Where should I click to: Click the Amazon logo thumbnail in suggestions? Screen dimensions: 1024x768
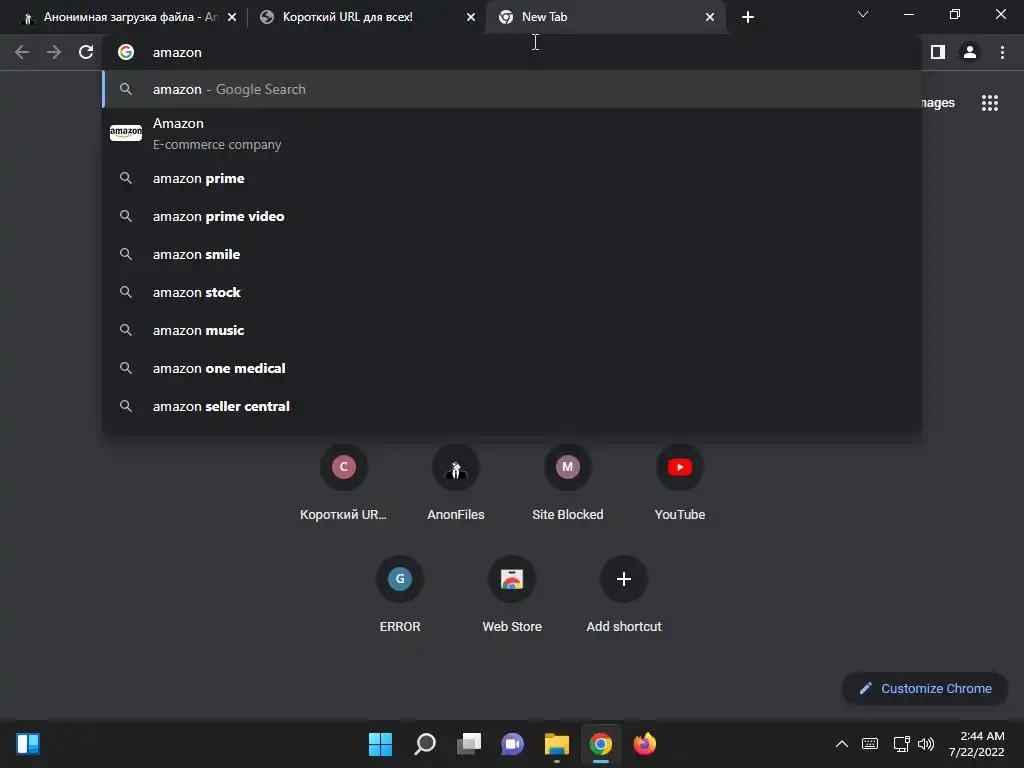tap(126, 133)
